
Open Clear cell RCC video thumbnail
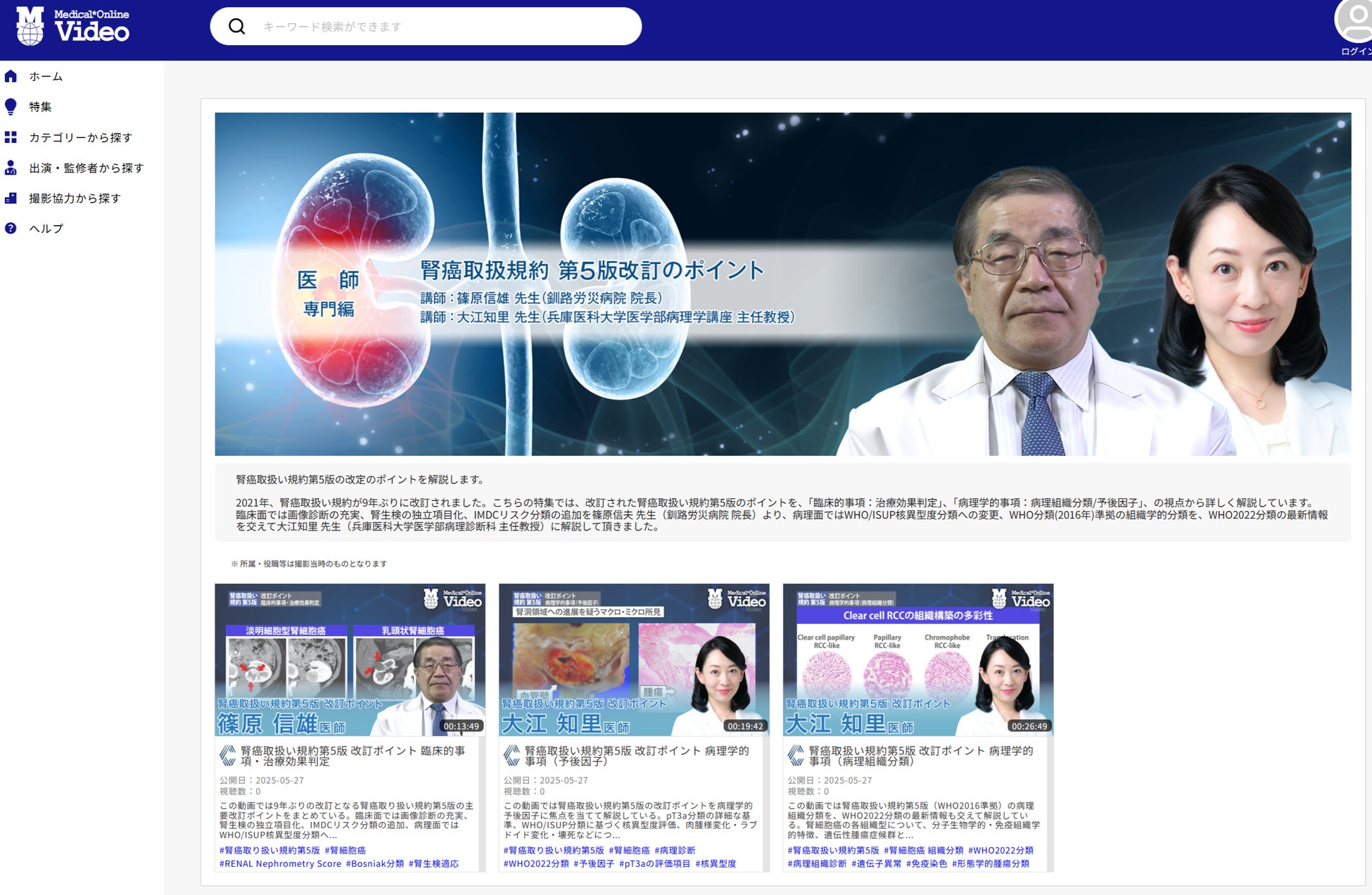click(917, 659)
